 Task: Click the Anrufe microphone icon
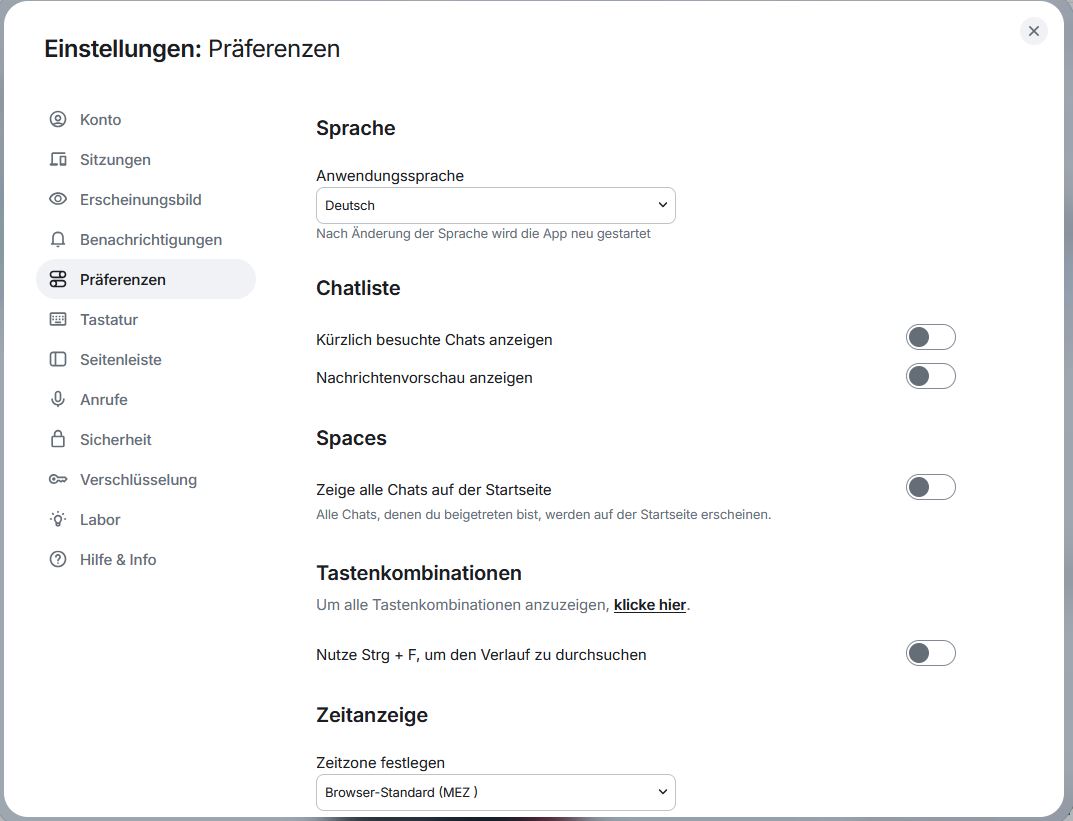coord(58,400)
